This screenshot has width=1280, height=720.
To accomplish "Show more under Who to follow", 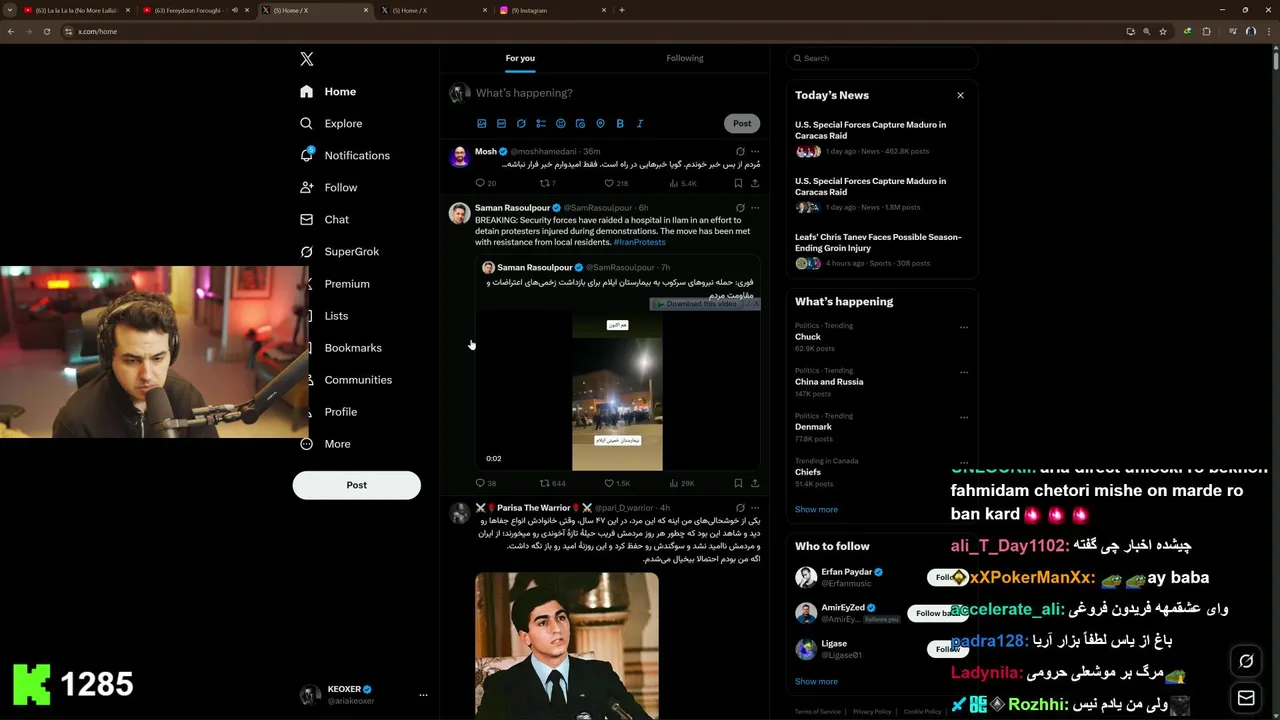I will click(816, 681).
